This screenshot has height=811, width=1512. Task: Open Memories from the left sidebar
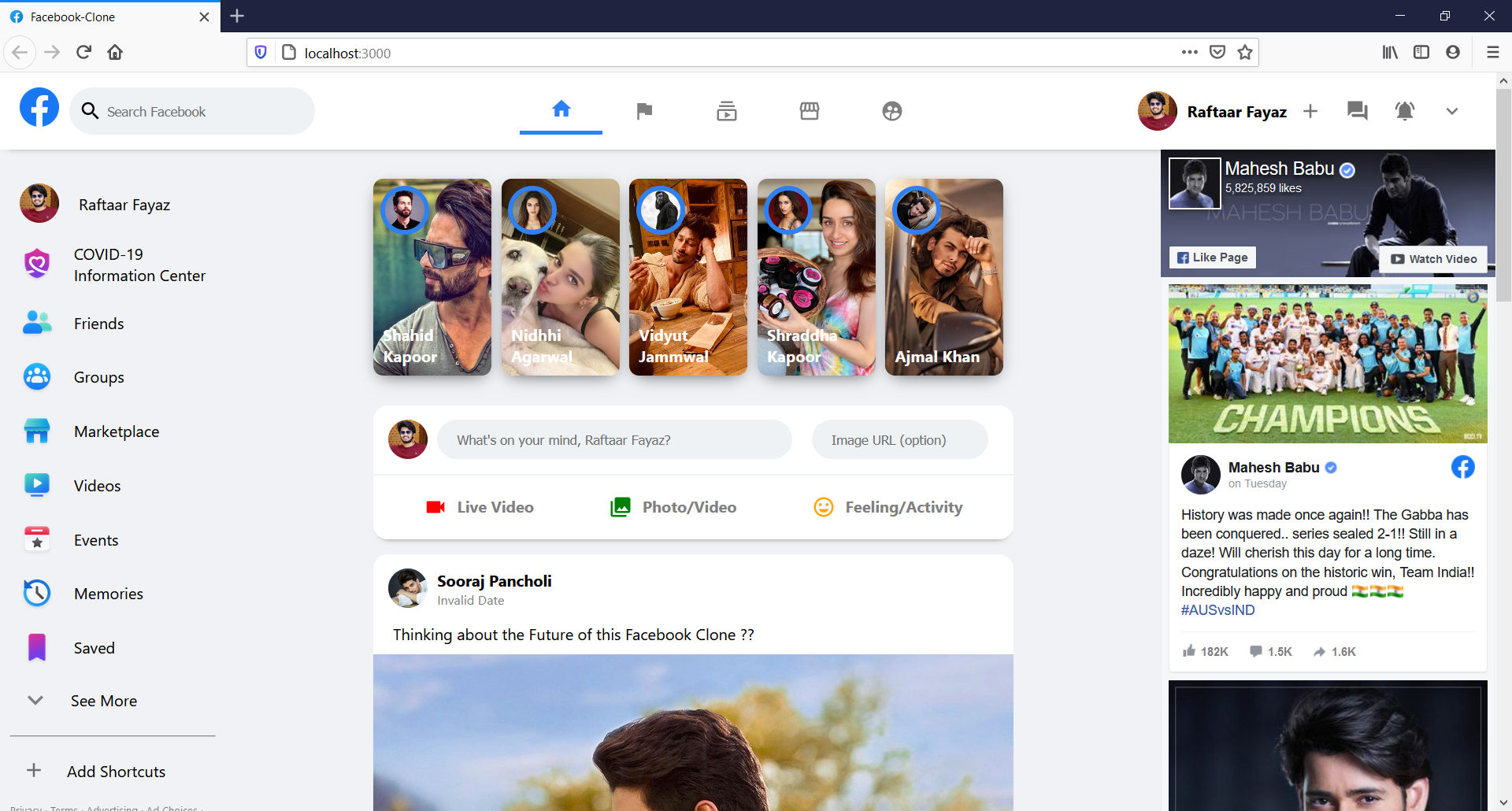pyautogui.click(x=83, y=593)
